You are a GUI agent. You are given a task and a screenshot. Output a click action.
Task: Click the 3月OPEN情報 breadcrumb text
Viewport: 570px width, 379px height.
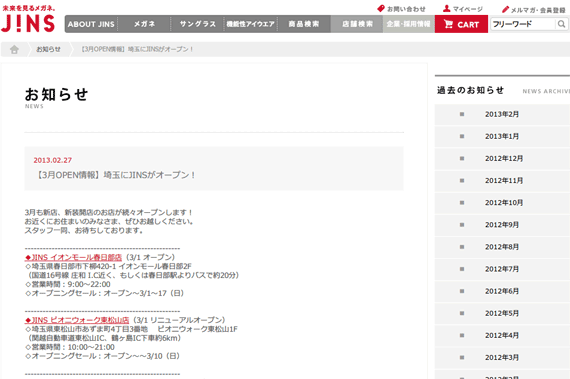137,49
